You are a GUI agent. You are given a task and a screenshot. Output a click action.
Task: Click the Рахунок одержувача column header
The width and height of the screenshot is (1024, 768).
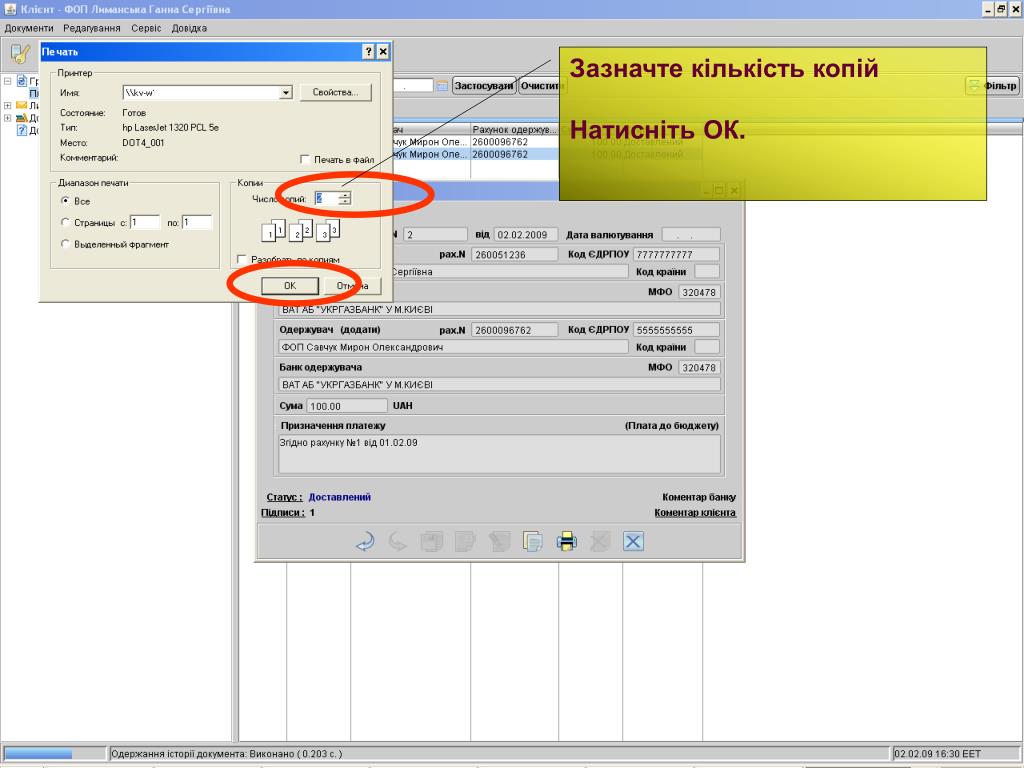pos(515,129)
